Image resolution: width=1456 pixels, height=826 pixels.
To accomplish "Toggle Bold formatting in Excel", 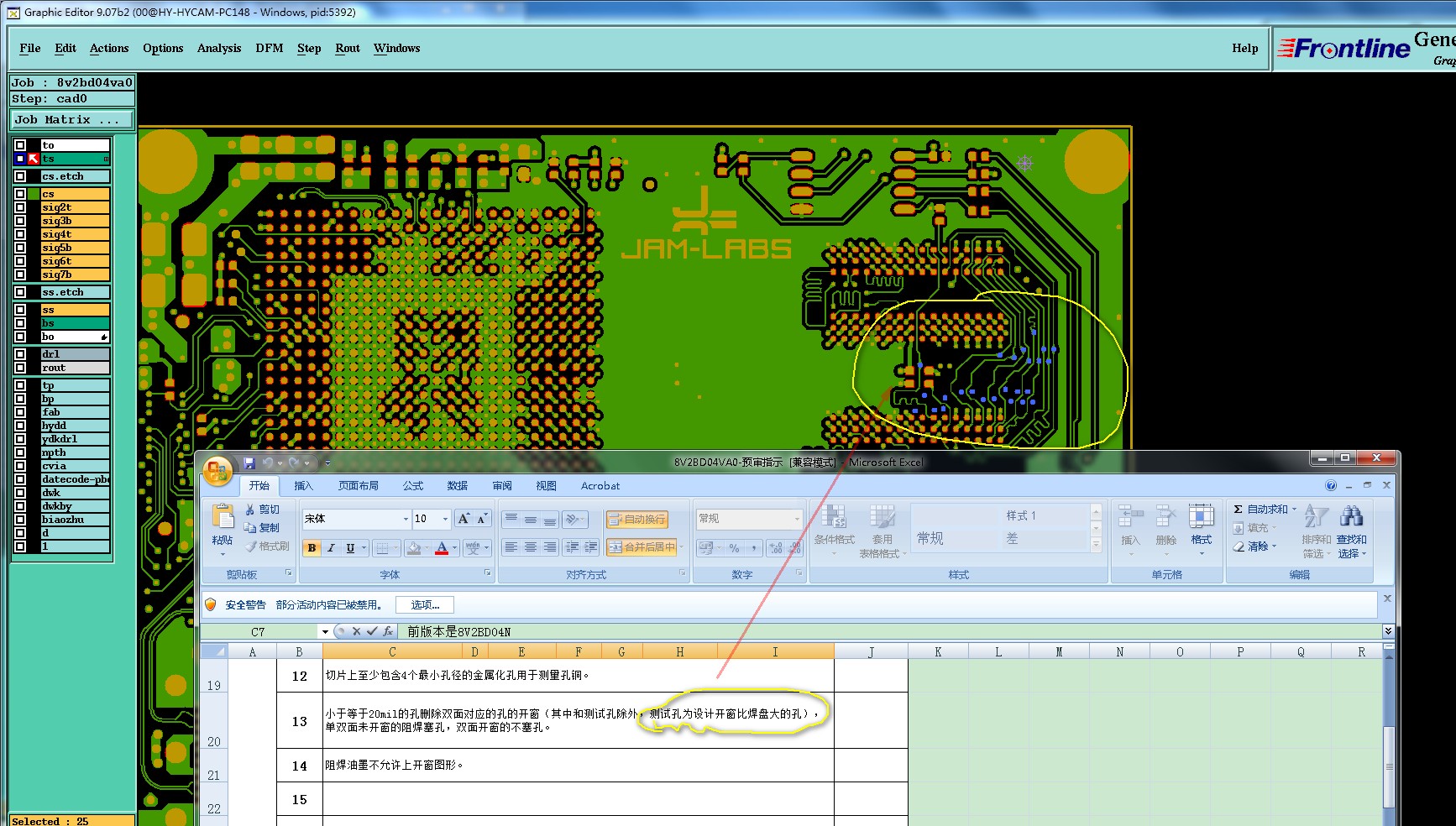I will [312, 548].
